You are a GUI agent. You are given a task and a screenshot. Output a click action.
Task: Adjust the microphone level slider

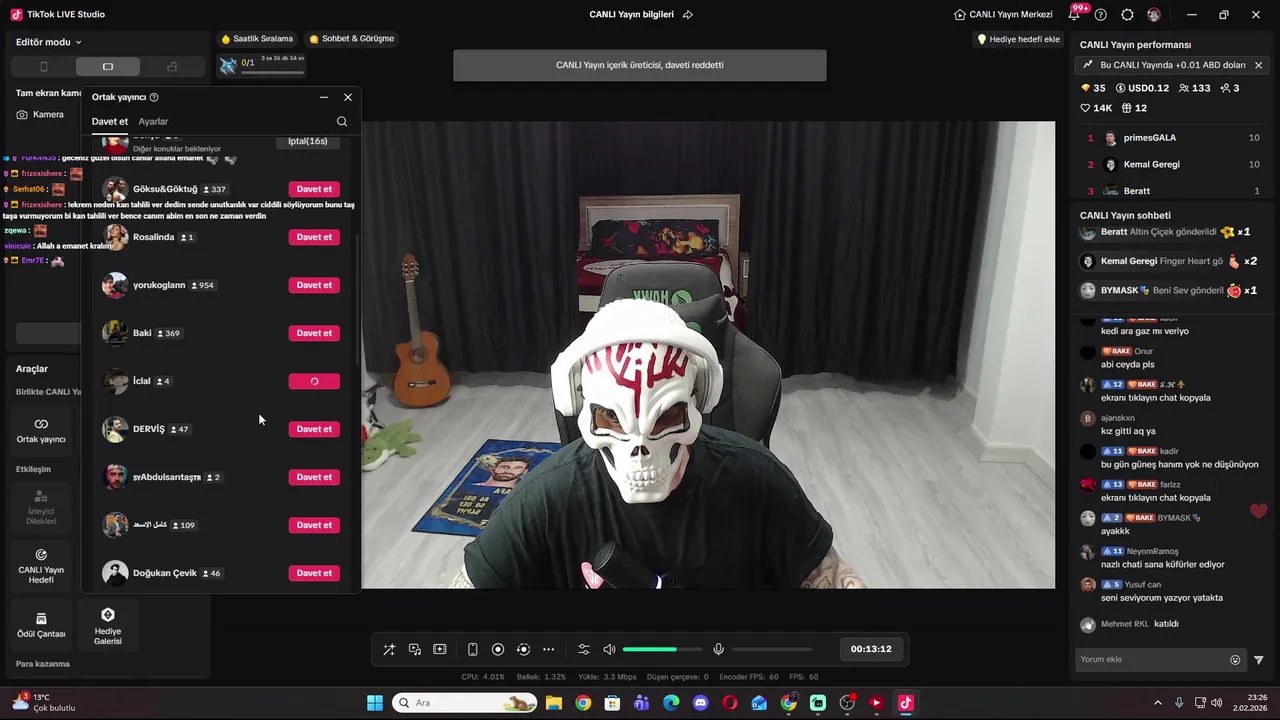(x=772, y=649)
